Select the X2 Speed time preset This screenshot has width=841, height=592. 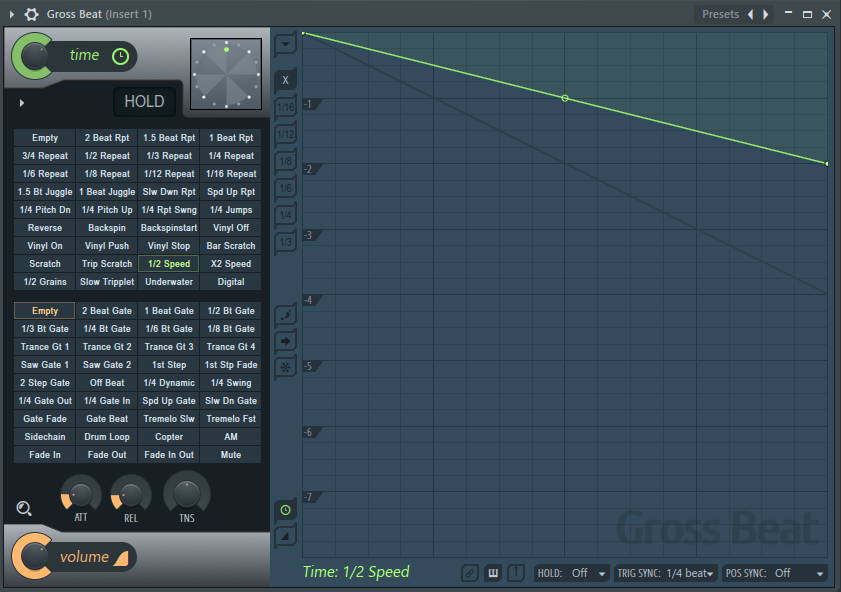tap(231, 264)
